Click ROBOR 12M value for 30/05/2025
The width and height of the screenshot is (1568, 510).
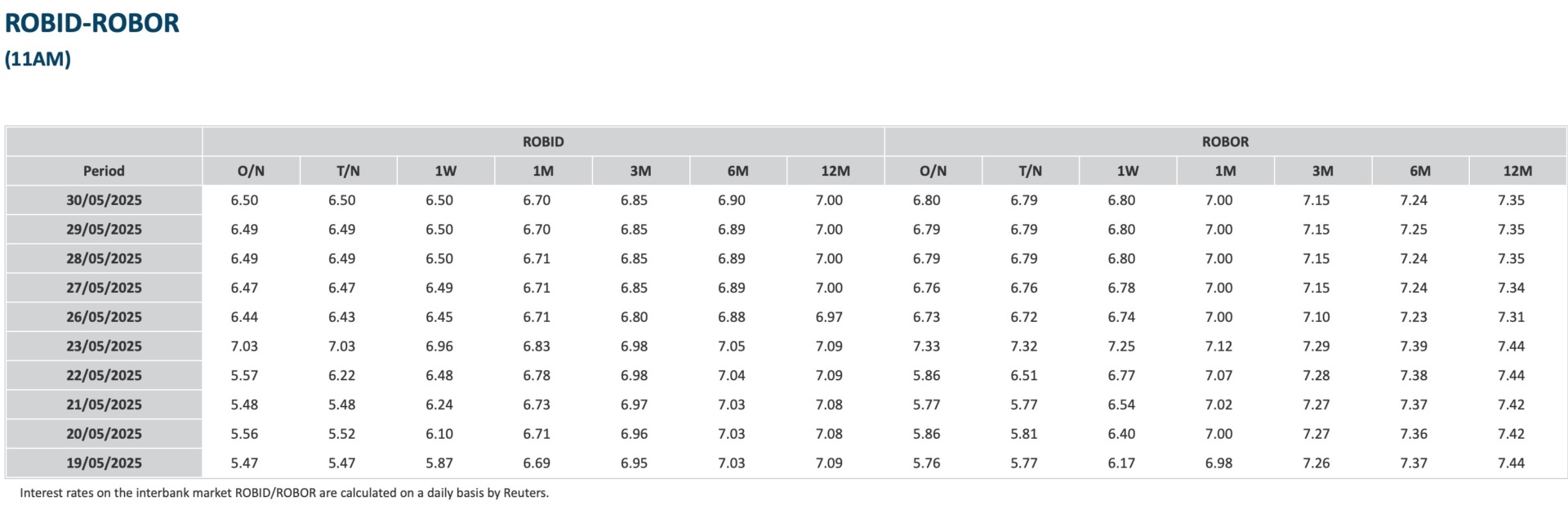1511,200
